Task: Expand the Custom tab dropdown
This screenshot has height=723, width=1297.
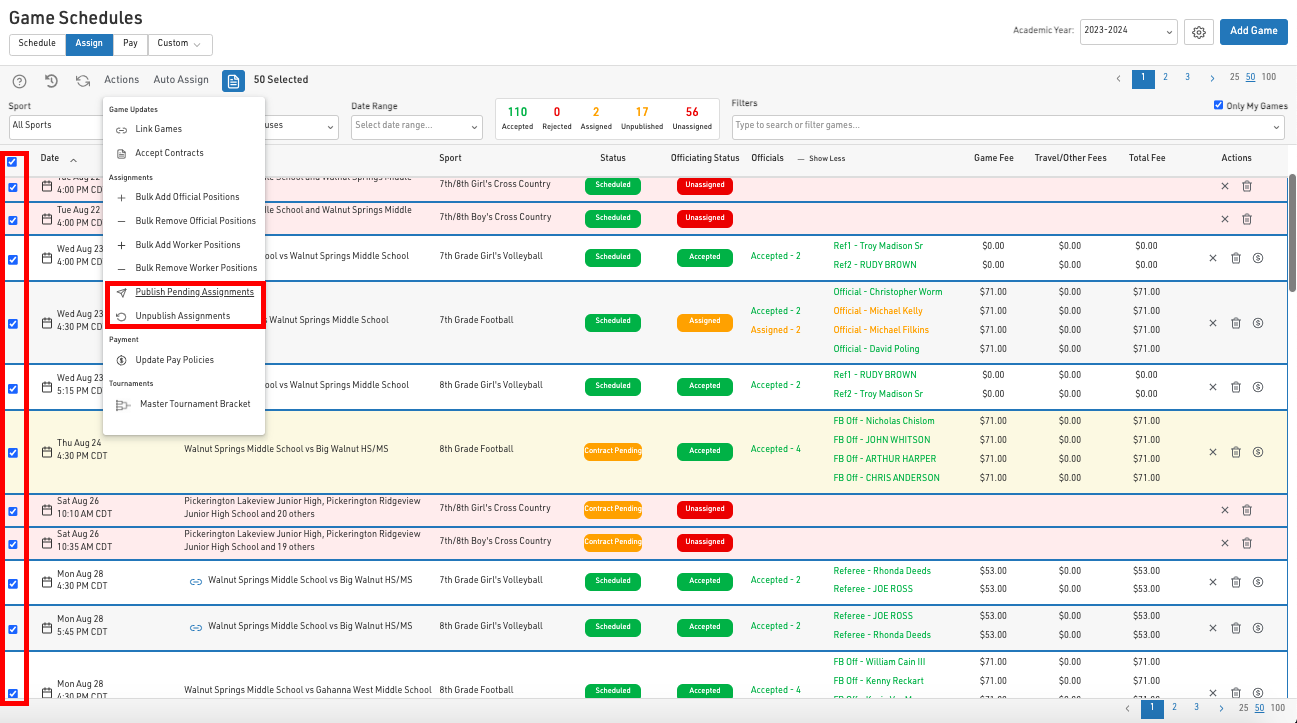Action: (180, 44)
